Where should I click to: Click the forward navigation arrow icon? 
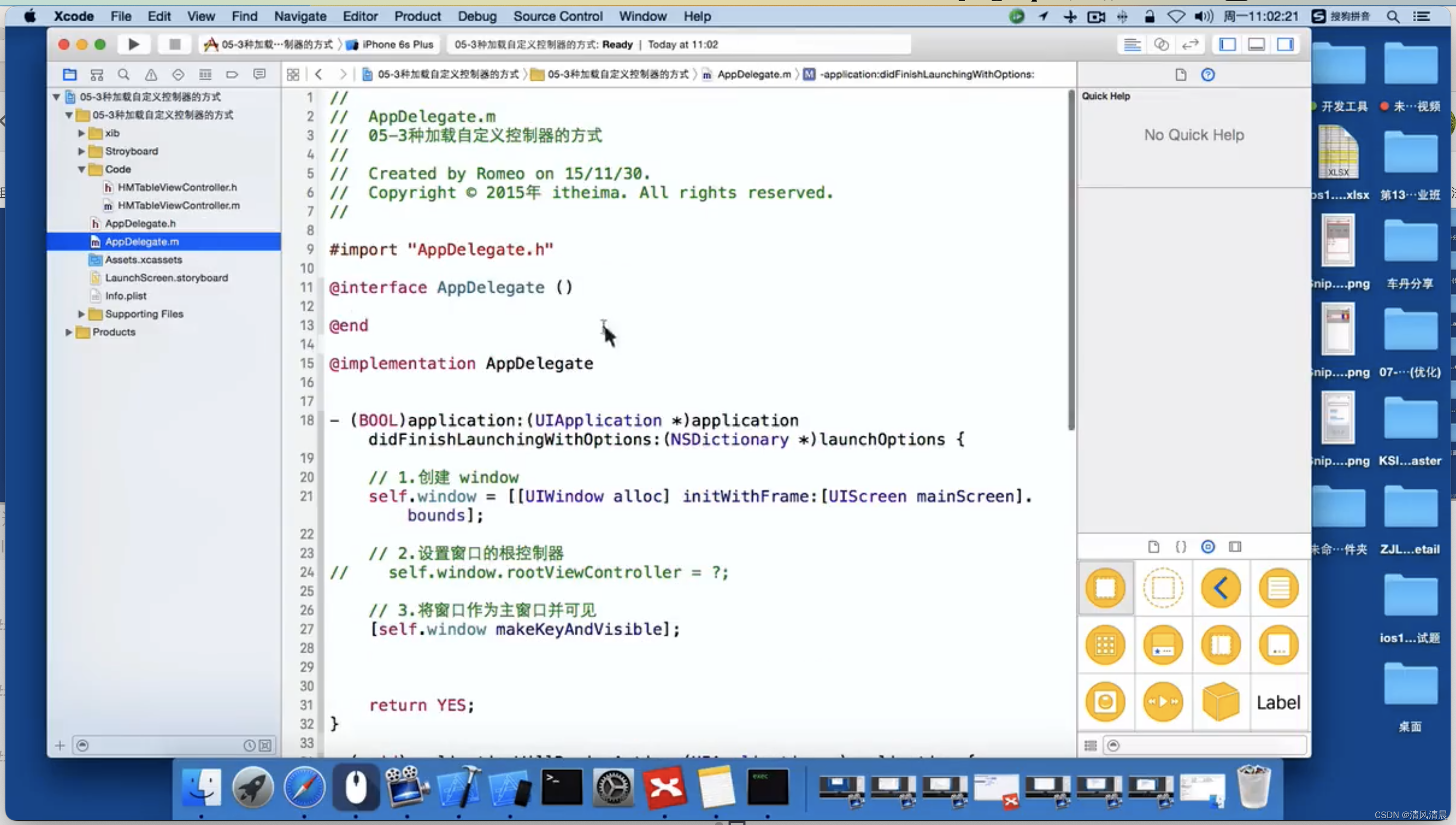coord(342,74)
